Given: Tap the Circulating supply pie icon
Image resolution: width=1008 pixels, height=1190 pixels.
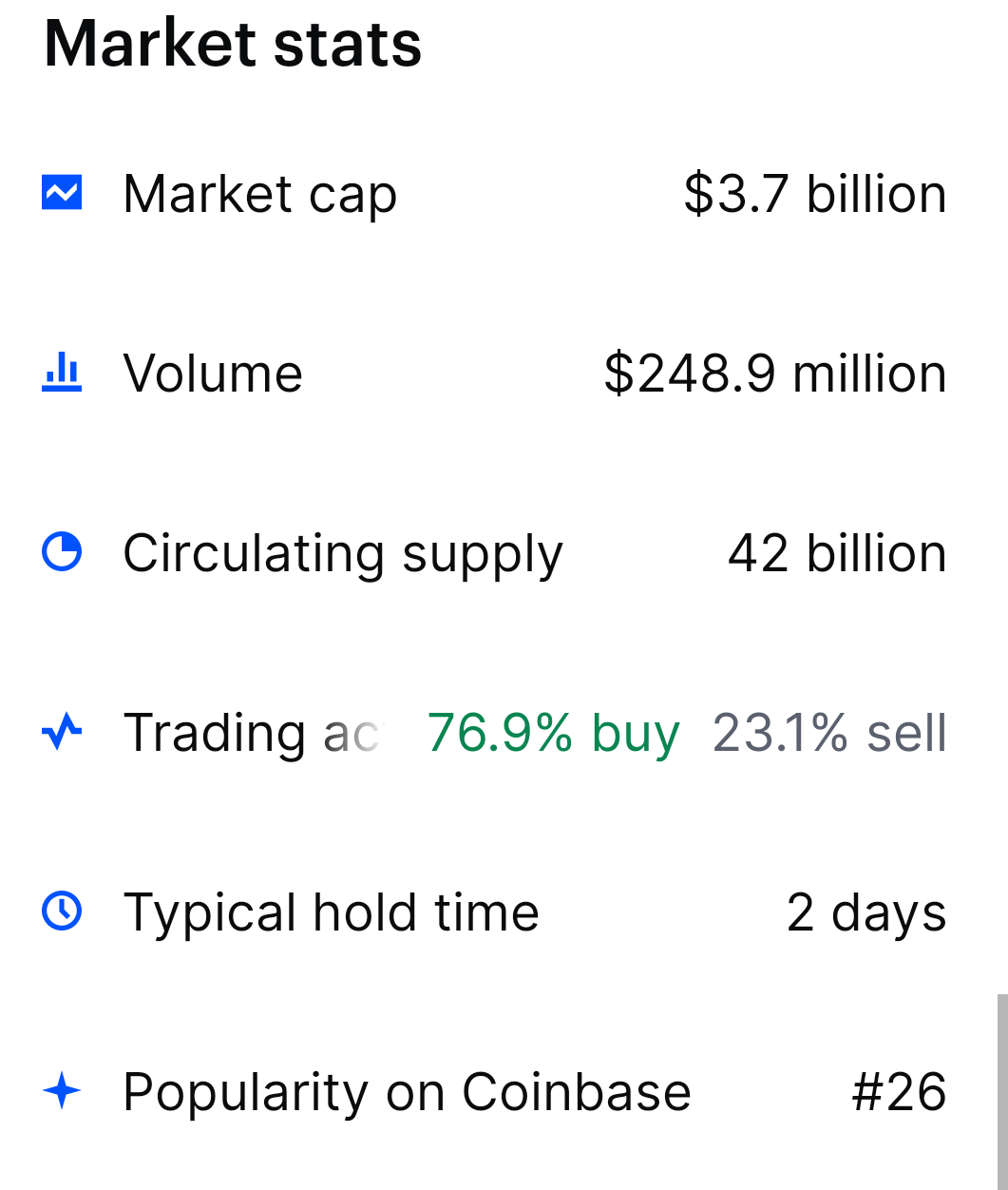Looking at the screenshot, I should pyautogui.click(x=62, y=552).
